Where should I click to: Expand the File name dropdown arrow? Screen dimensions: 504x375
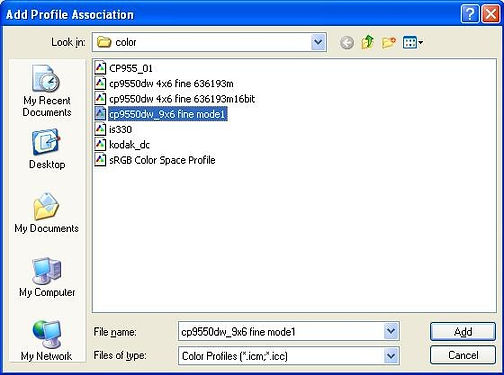[x=391, y=331]
